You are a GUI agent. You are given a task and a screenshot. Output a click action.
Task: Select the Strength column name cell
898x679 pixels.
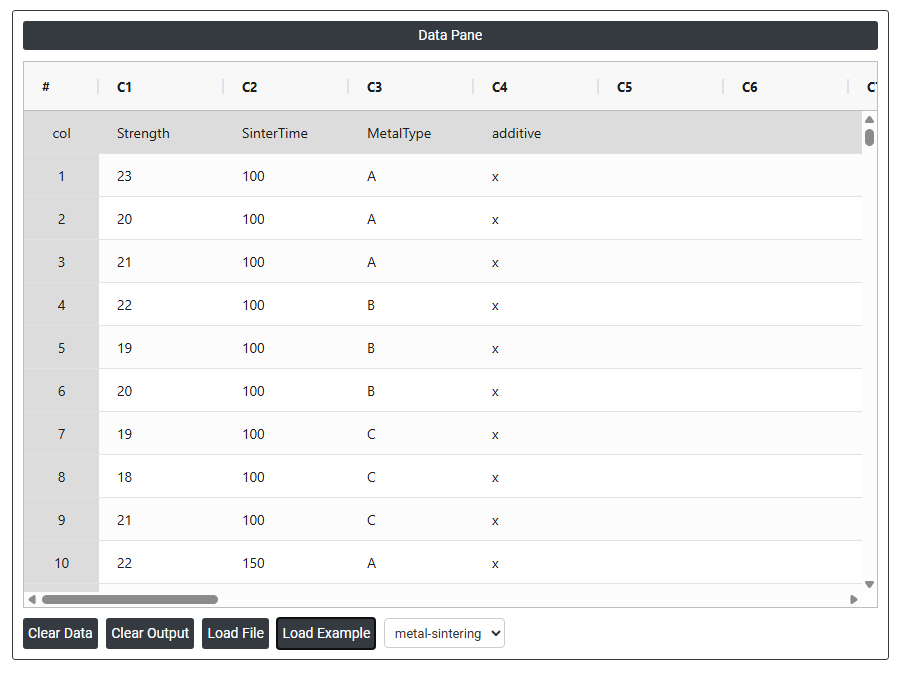point(160,133)
